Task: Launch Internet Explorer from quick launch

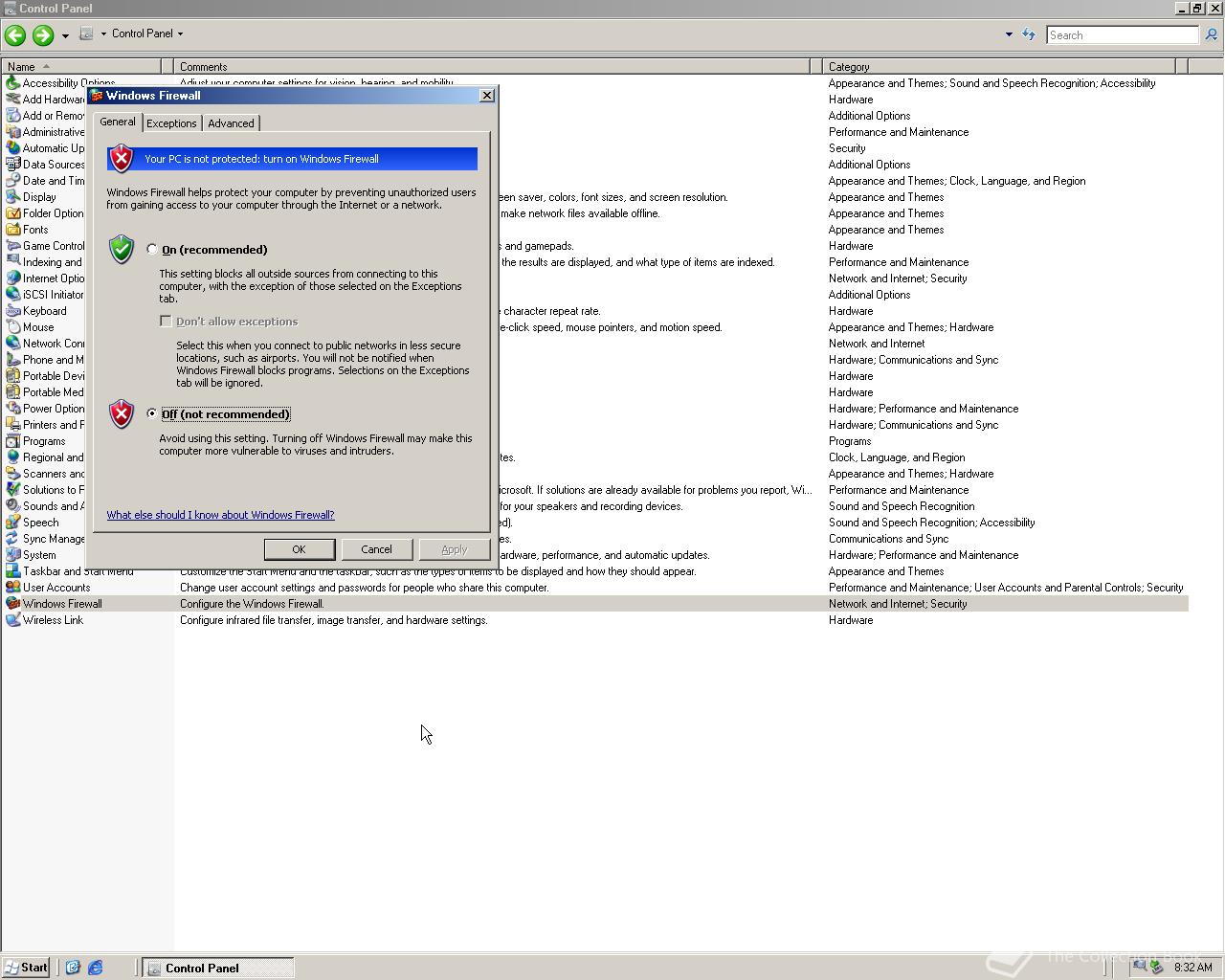Action: pyautogui.click(x=95, y=968)
